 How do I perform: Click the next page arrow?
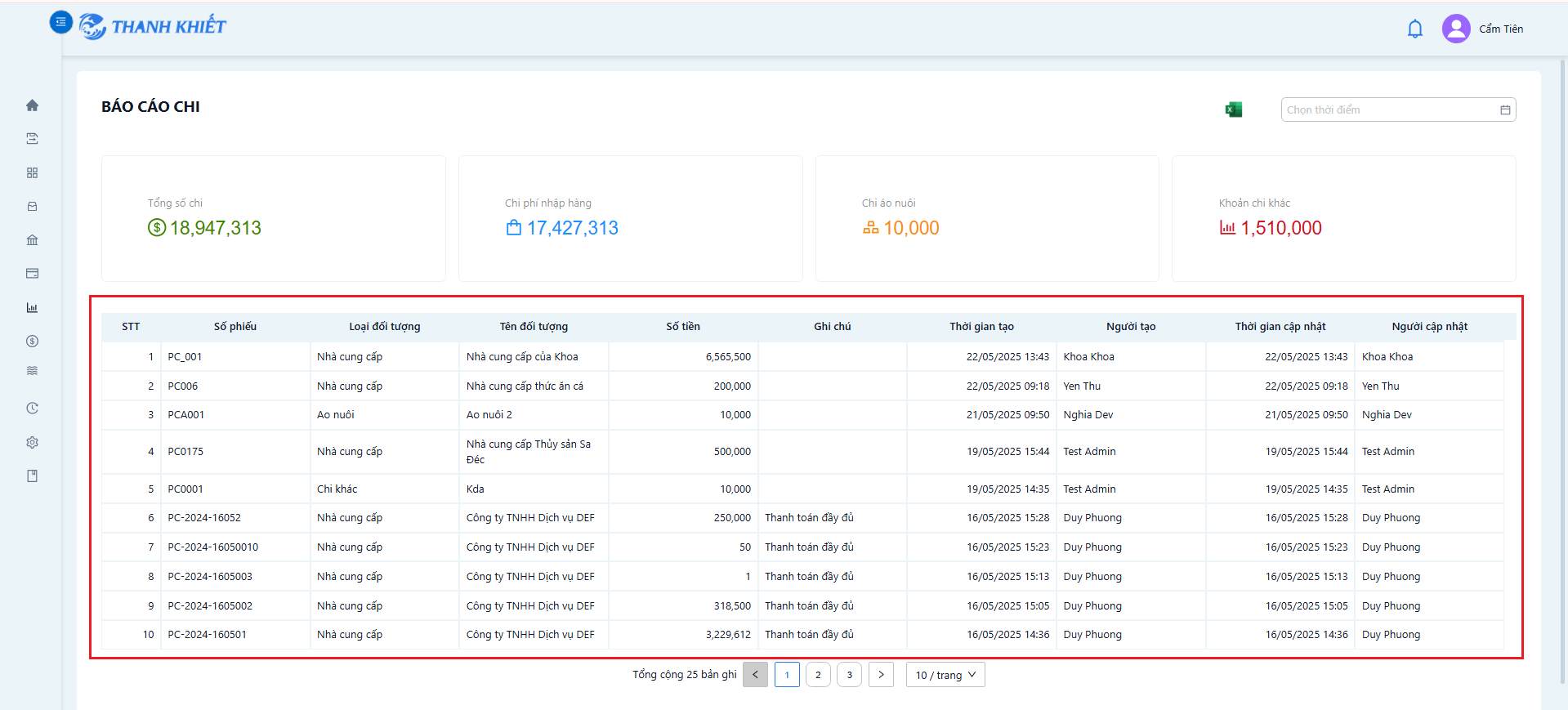pos(881,675)
